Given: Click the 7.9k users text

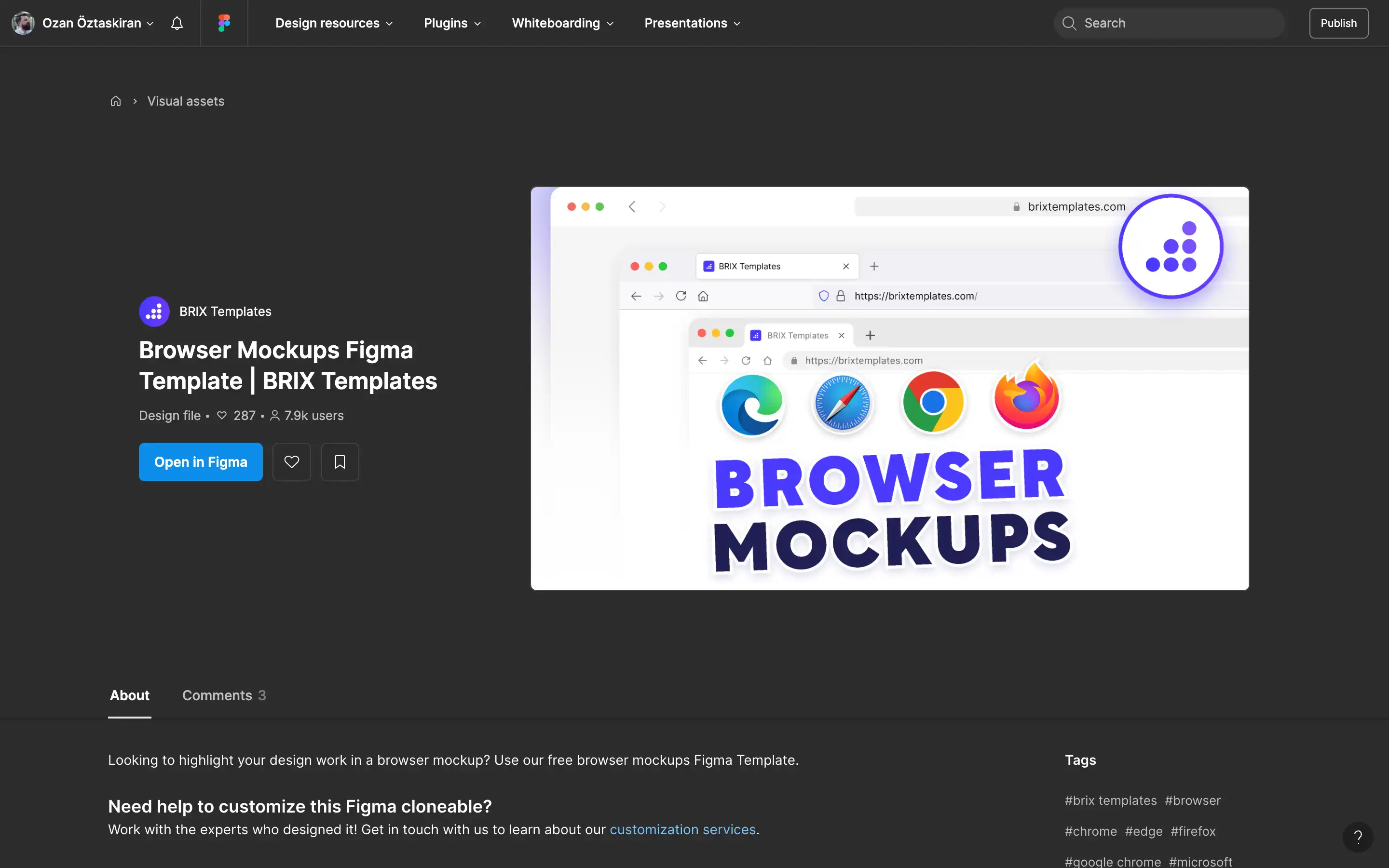Looking at the screenshot, I should [x=307, y=415].
